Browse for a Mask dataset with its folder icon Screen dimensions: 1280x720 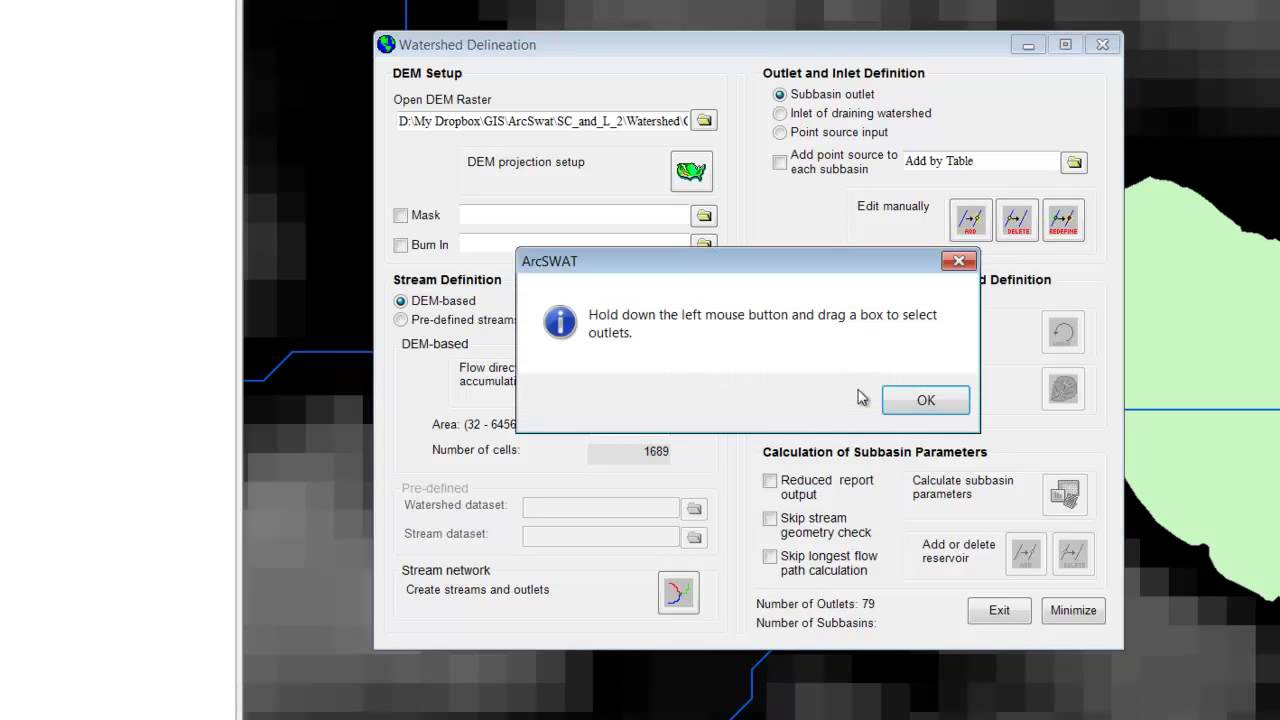(x=704, y=215)
